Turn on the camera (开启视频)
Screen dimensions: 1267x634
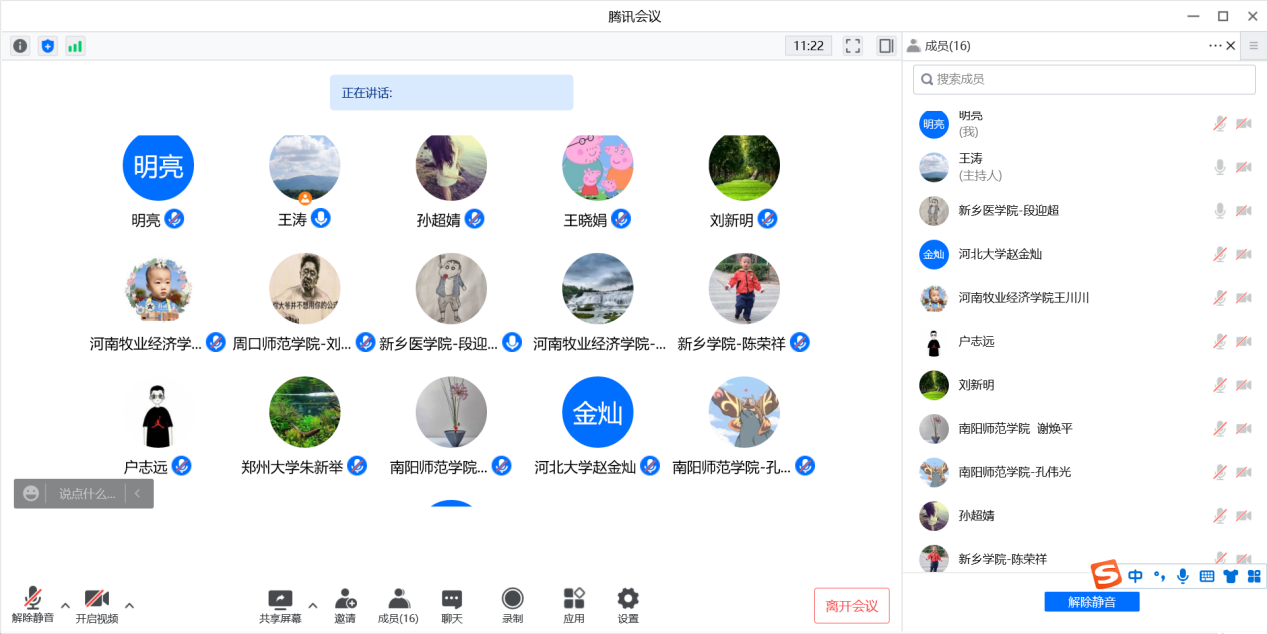(97, 605)
